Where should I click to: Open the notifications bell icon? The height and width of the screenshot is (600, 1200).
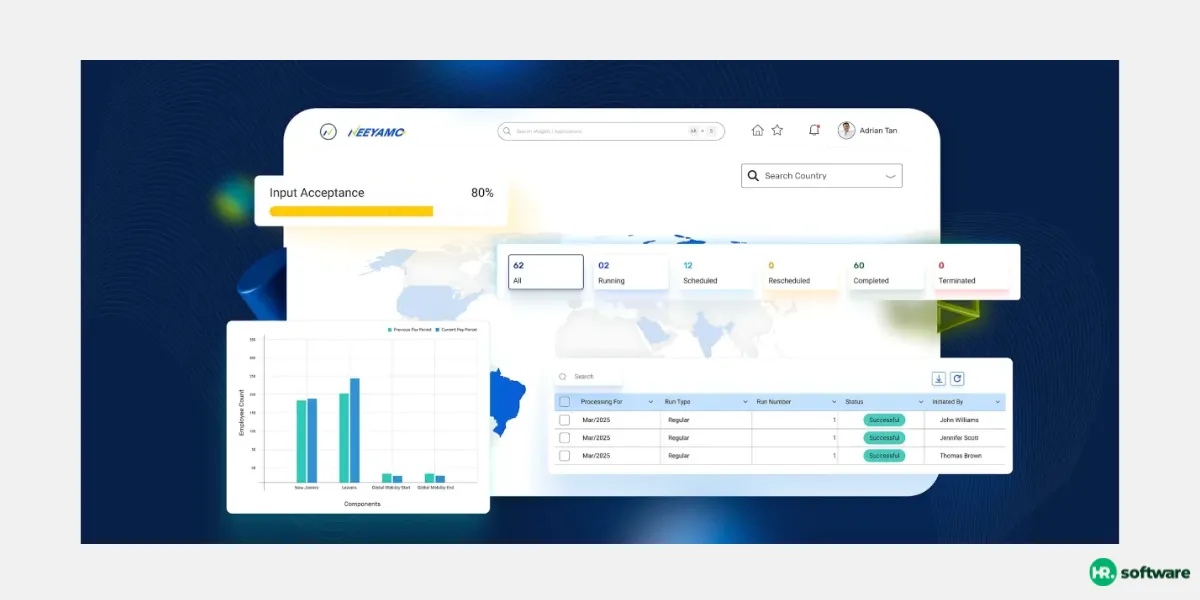[x=814, y=130]
